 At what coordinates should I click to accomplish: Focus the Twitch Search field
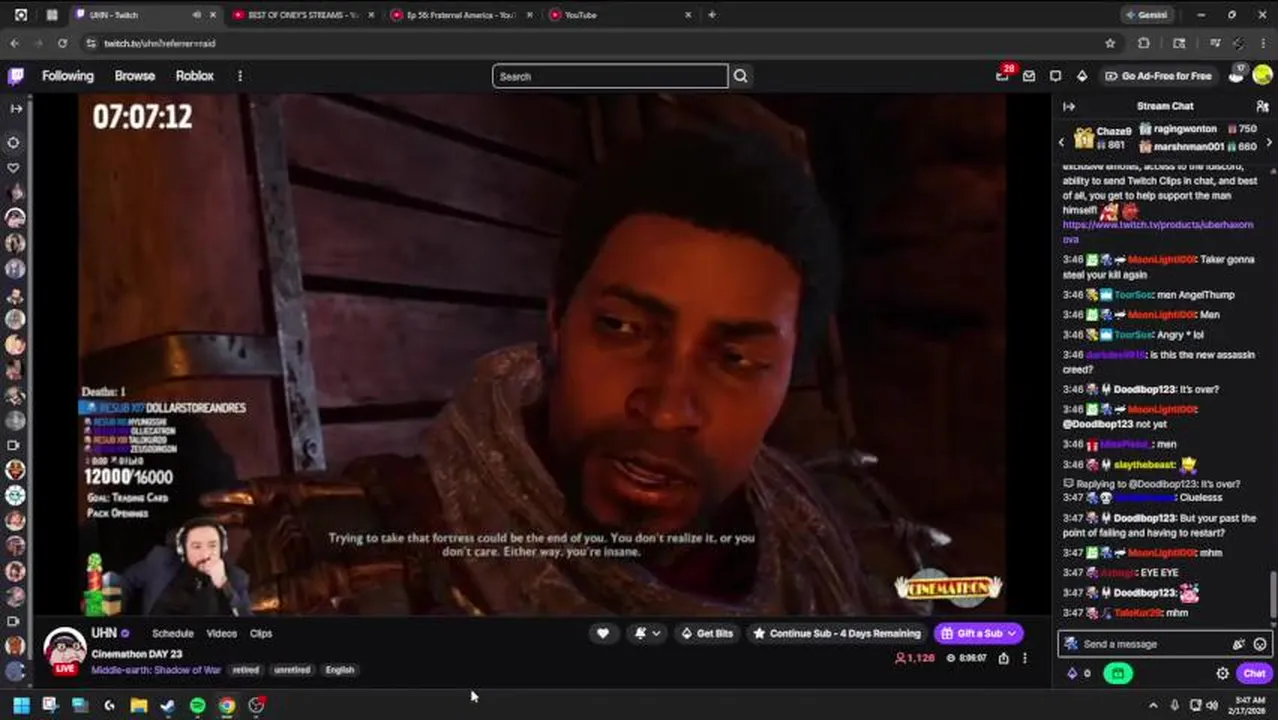610,76
